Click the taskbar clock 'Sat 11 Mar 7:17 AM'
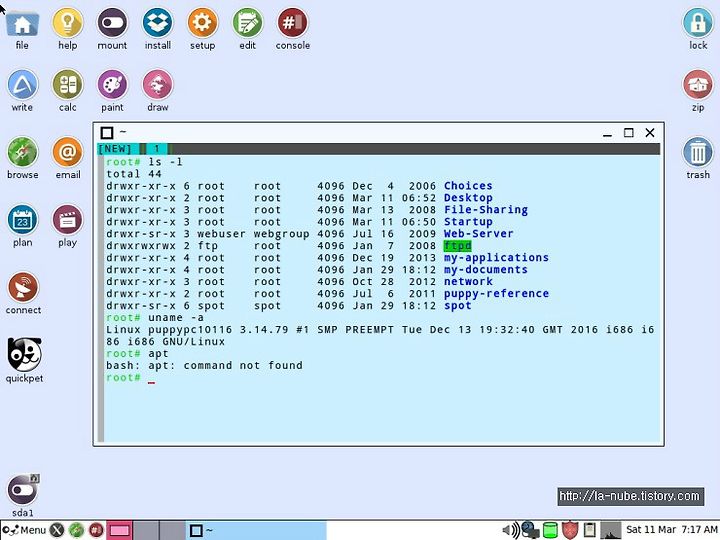This screenshot has height=540, width=720. [x=671, y=529]
